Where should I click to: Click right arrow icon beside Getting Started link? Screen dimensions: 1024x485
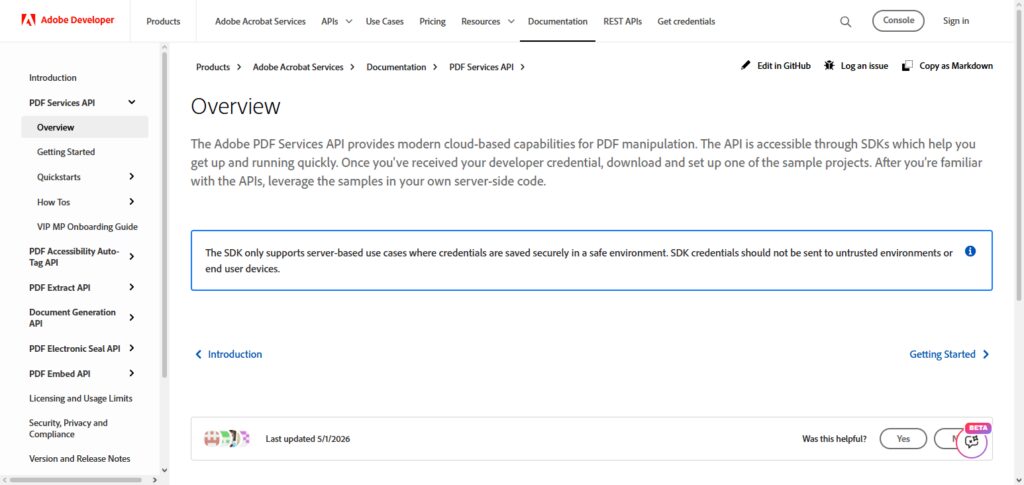coord(985,354)
